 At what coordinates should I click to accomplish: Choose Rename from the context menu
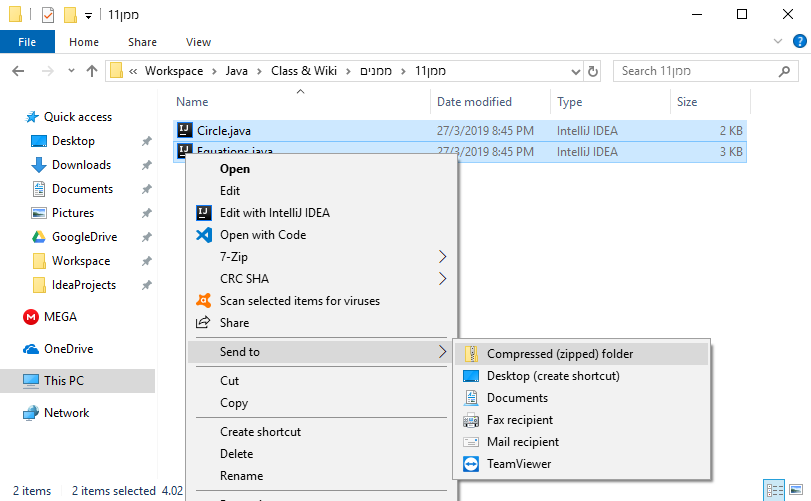pos(241,476)
